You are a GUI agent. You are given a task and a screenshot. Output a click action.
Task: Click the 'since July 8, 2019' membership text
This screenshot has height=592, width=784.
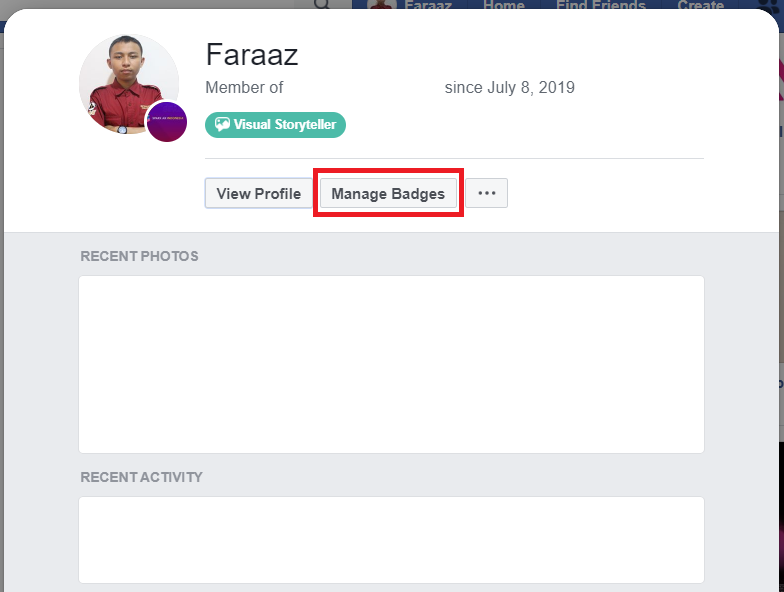509,88
